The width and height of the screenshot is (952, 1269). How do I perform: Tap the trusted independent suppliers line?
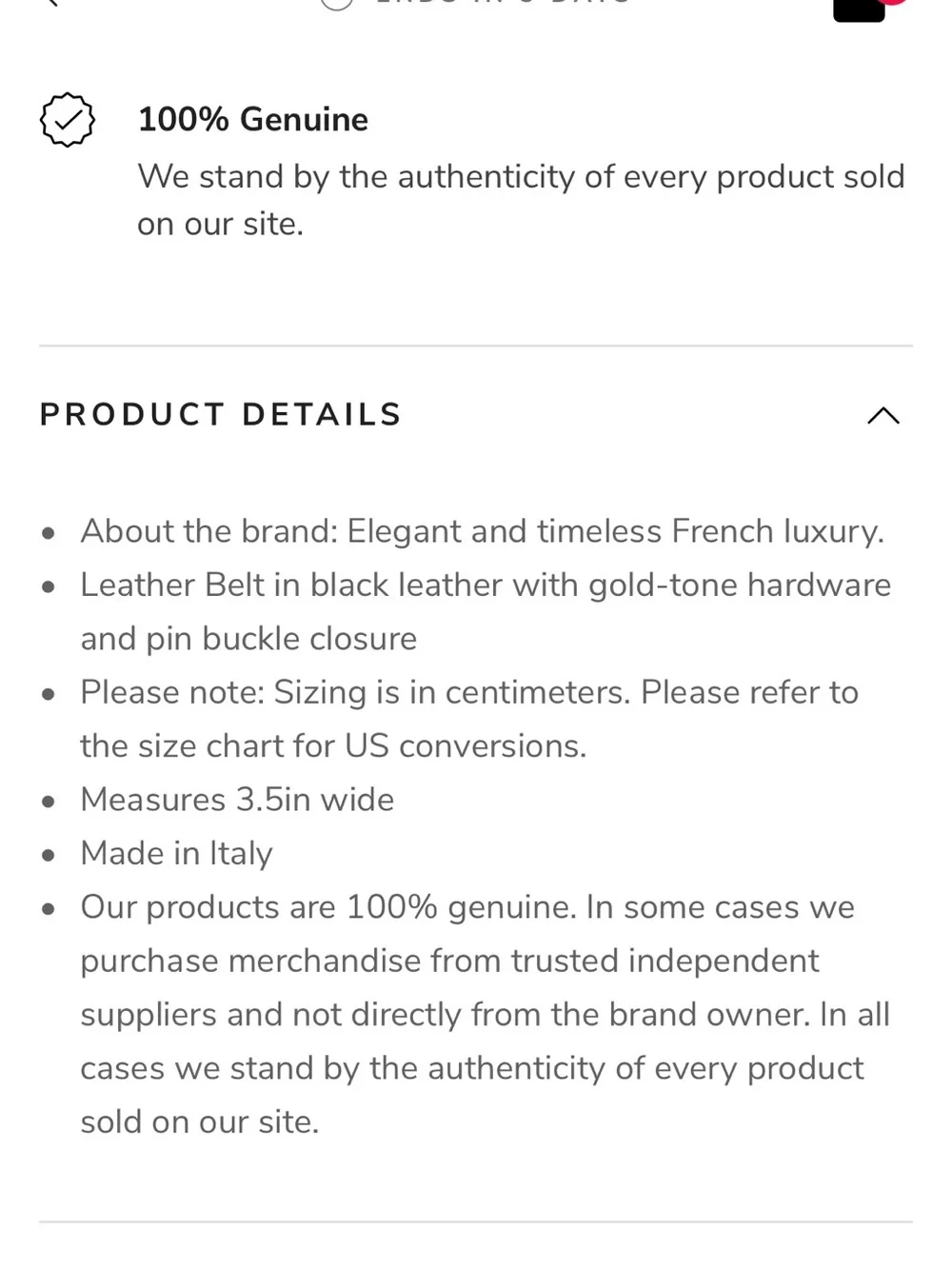pyautogui.click(x=449, y=962)
